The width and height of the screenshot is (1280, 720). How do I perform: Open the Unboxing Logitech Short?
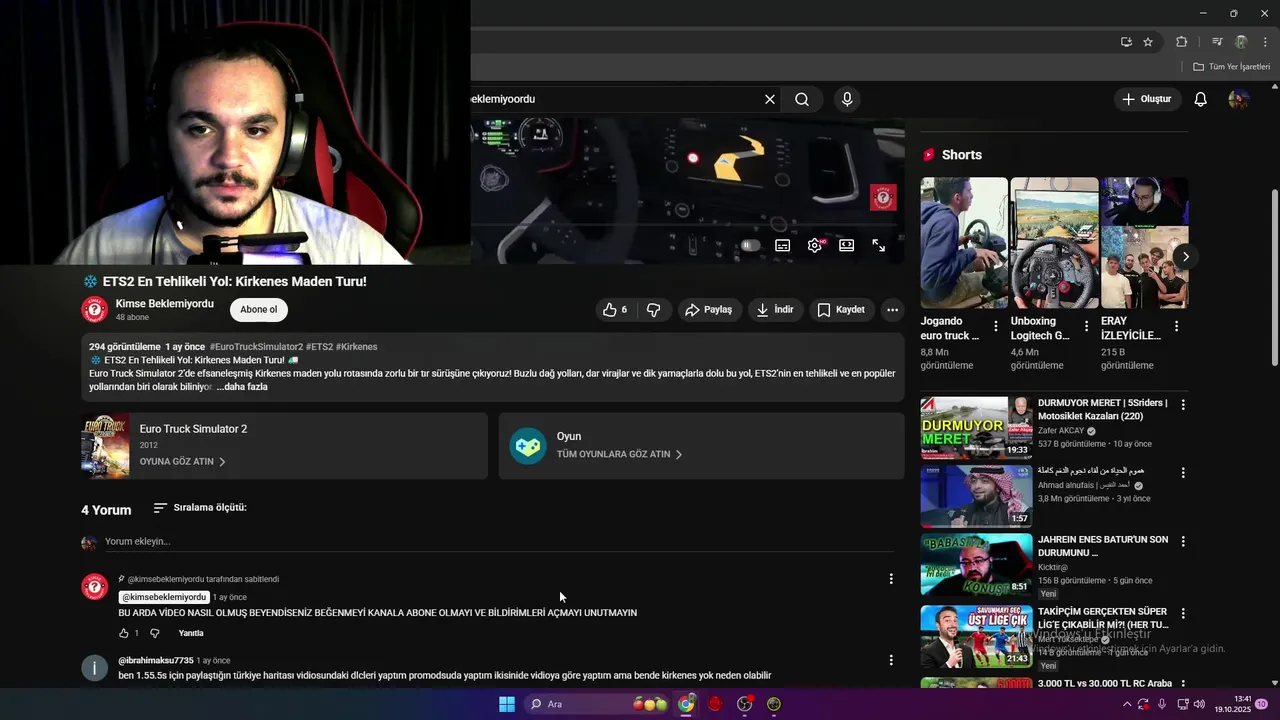pyautogui.click(x=1054, y=243)
